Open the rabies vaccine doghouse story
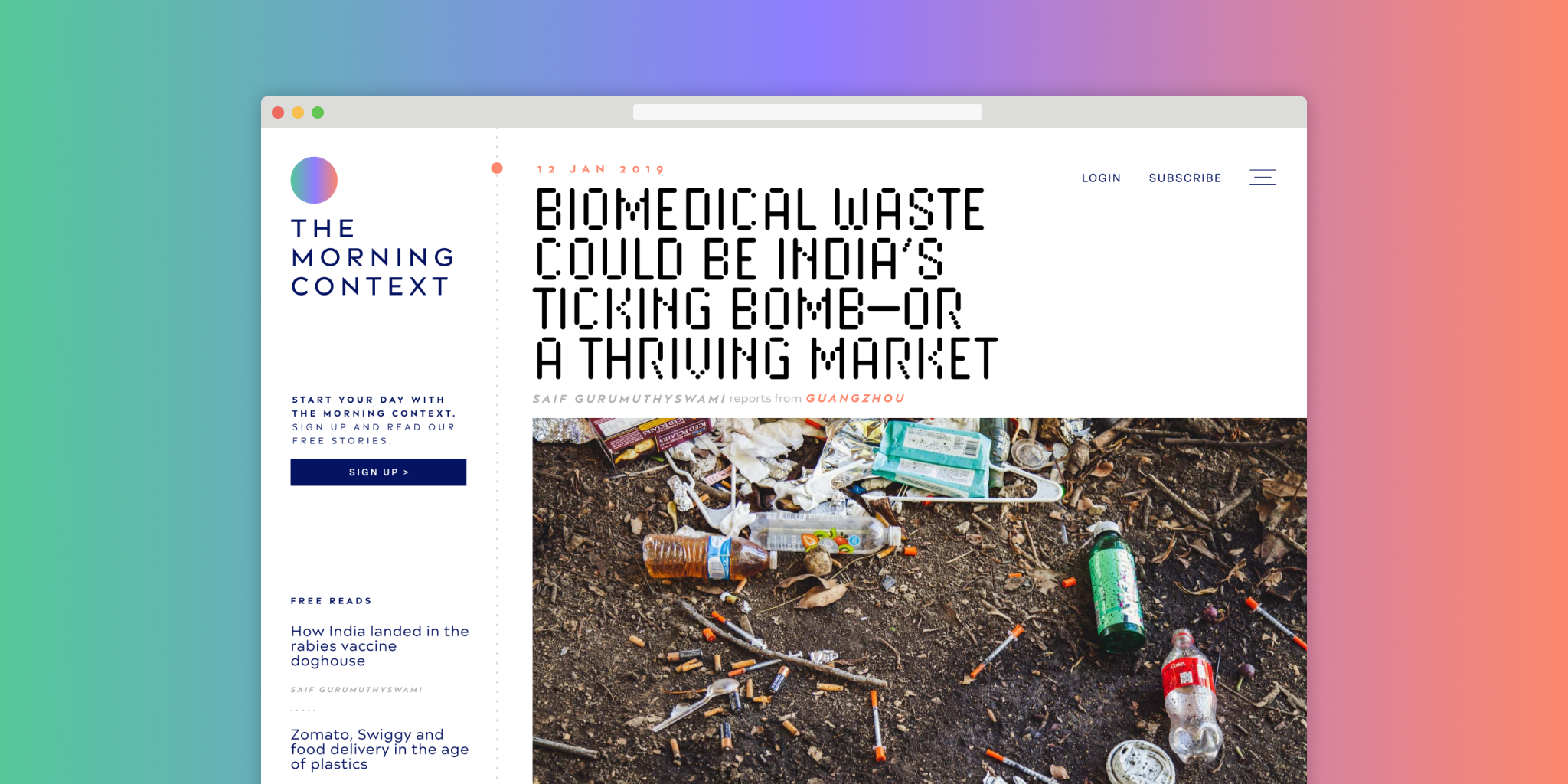 [x=380, y=645]
